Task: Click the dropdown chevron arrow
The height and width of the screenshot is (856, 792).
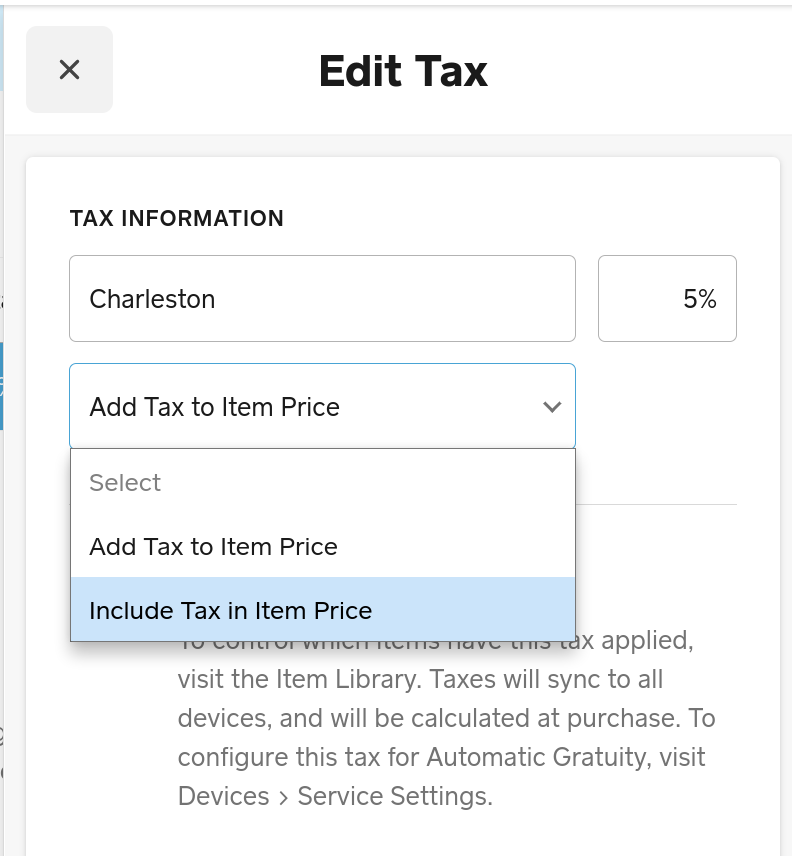Action: tap(551, 407)
